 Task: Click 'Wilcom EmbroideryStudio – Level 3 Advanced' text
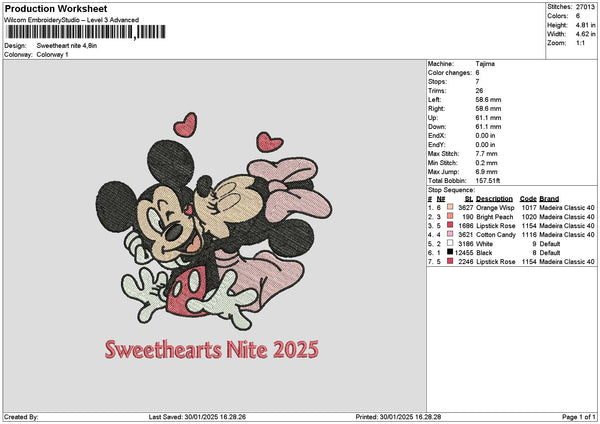[72, 20]
